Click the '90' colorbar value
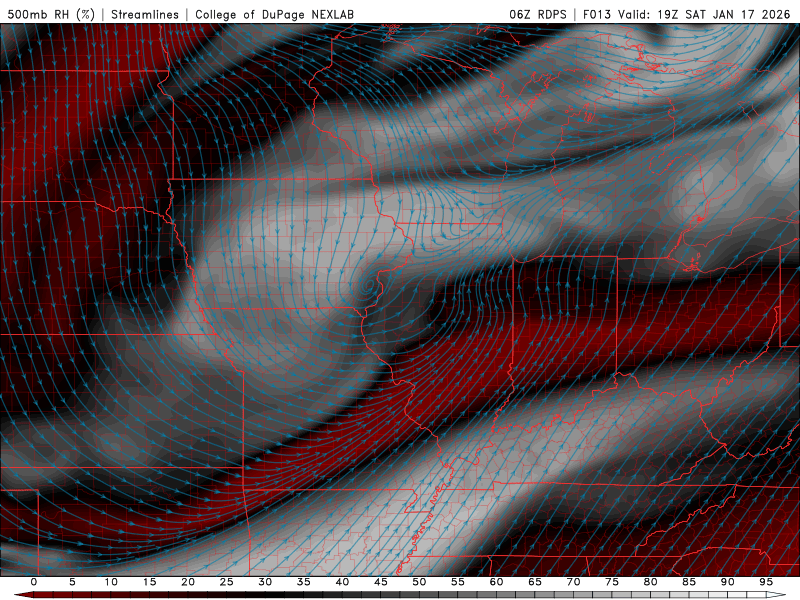 click(x=727, y=582)
